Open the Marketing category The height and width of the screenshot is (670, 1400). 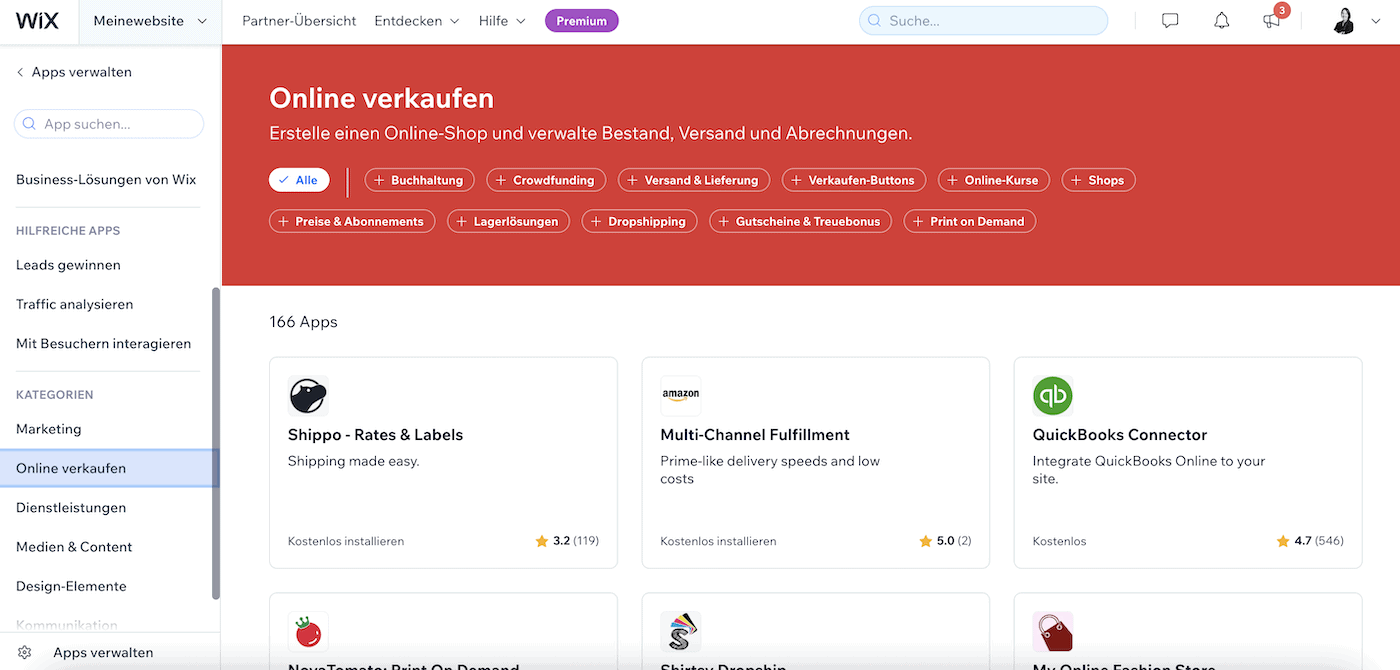[49, 429]
